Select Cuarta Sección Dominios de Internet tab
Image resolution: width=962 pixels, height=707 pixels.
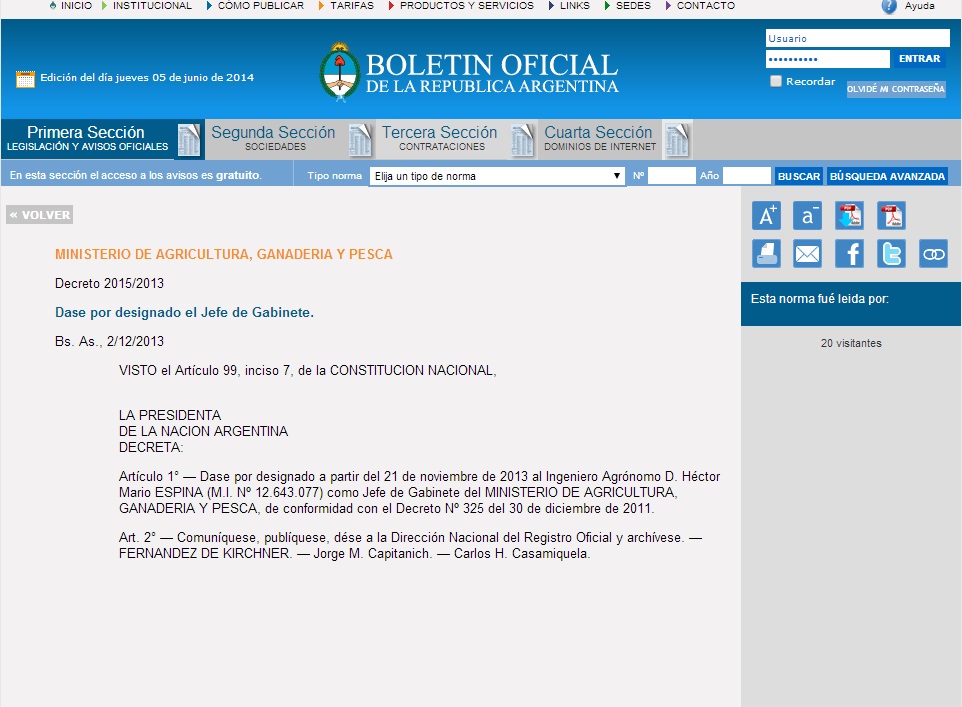[600, 139]
